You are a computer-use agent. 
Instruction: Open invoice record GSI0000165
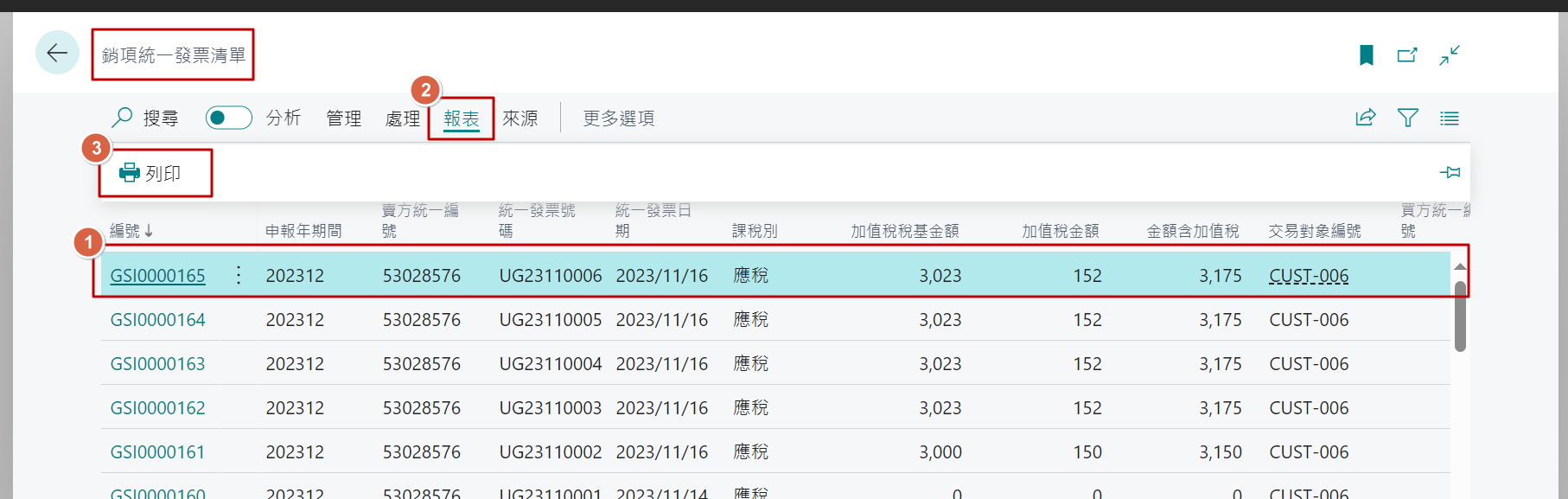158,276
